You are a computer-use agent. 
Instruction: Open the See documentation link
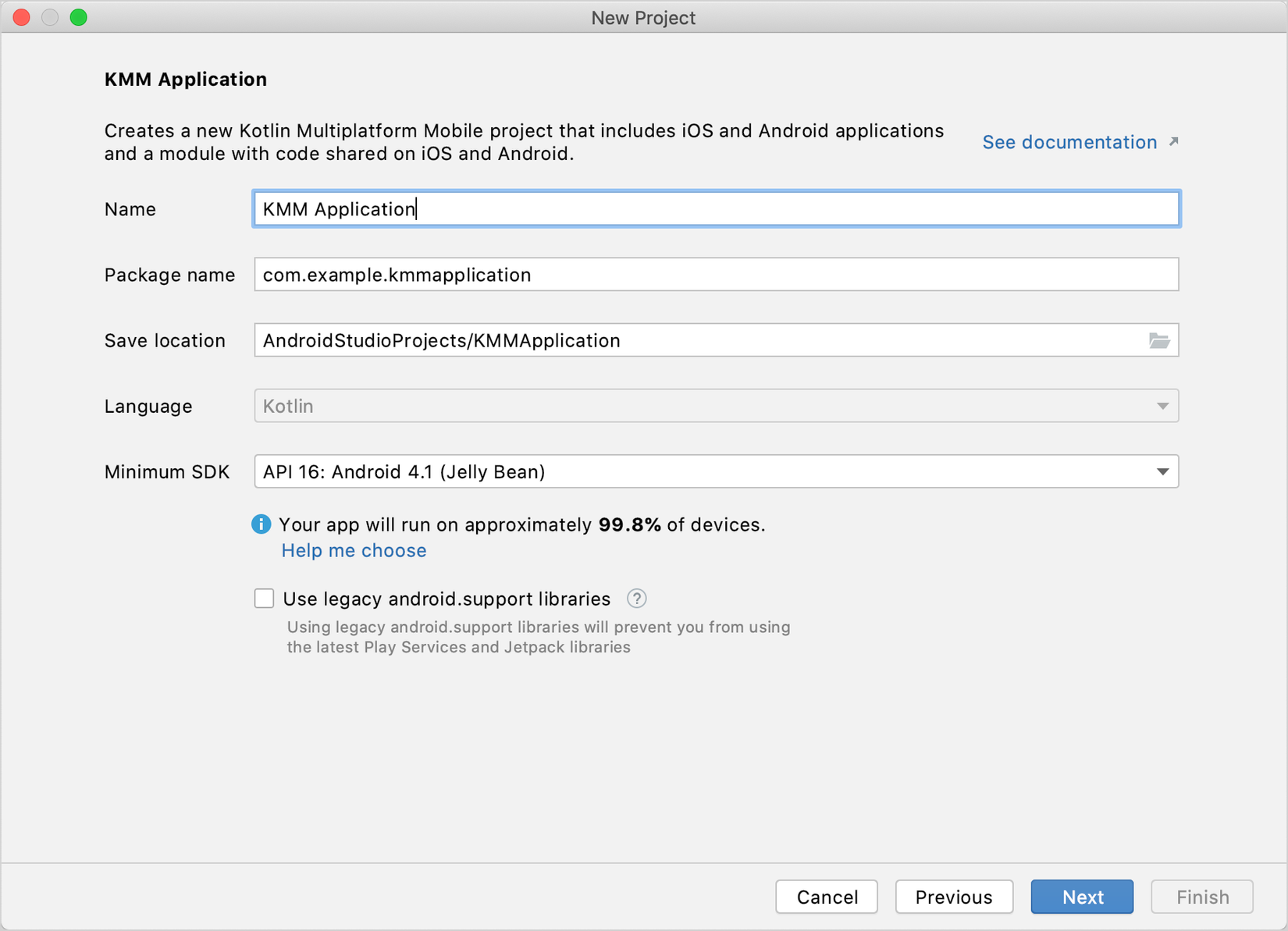coord(1069,142)
